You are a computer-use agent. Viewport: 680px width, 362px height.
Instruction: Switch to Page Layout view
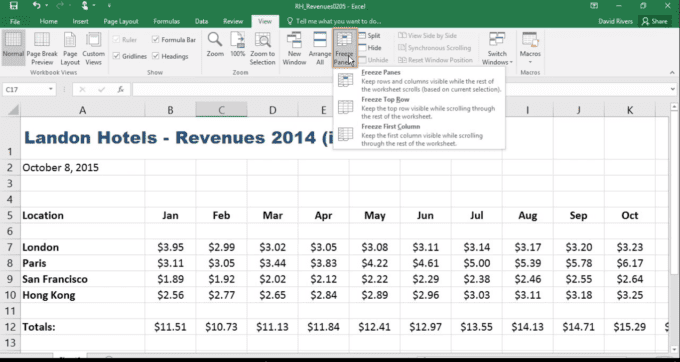pos(70,48)
